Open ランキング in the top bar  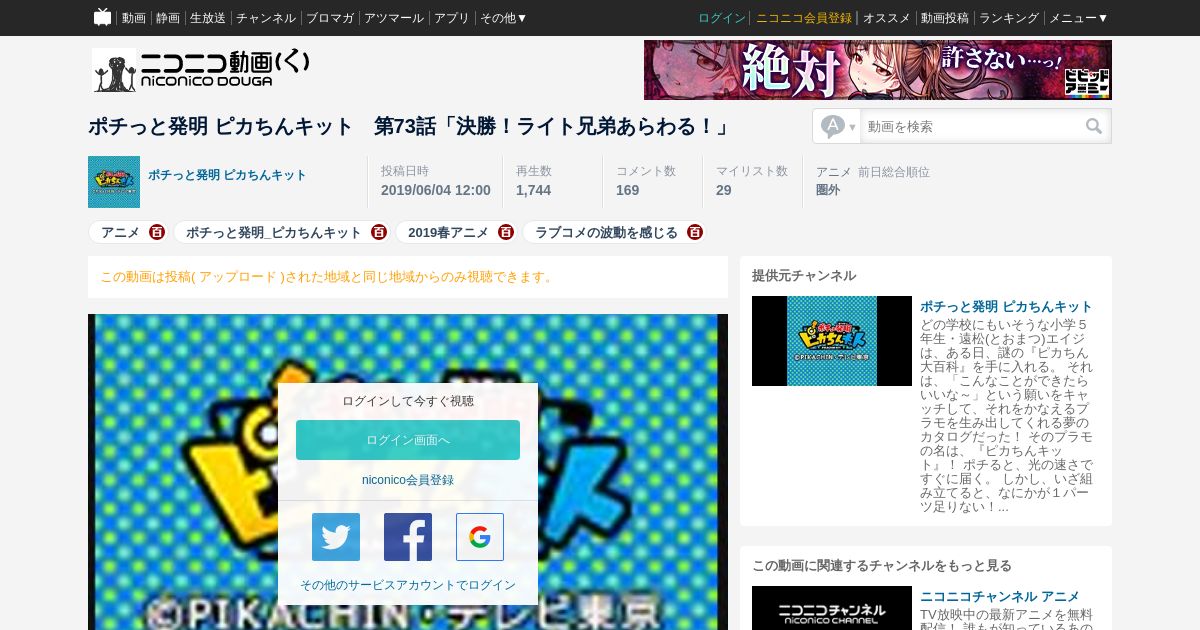[1009, 18]
